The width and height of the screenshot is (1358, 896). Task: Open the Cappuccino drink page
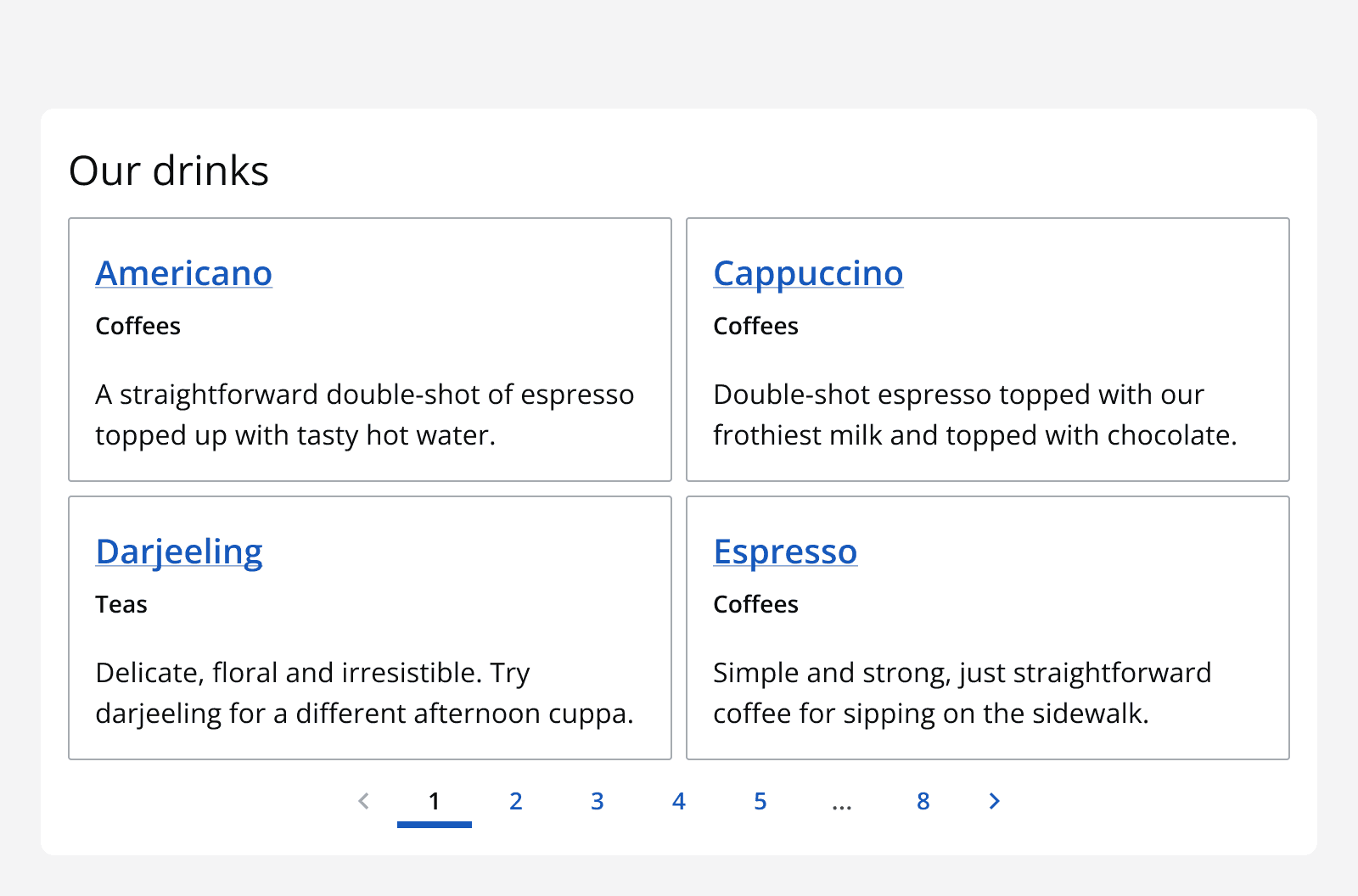(807, 273)
